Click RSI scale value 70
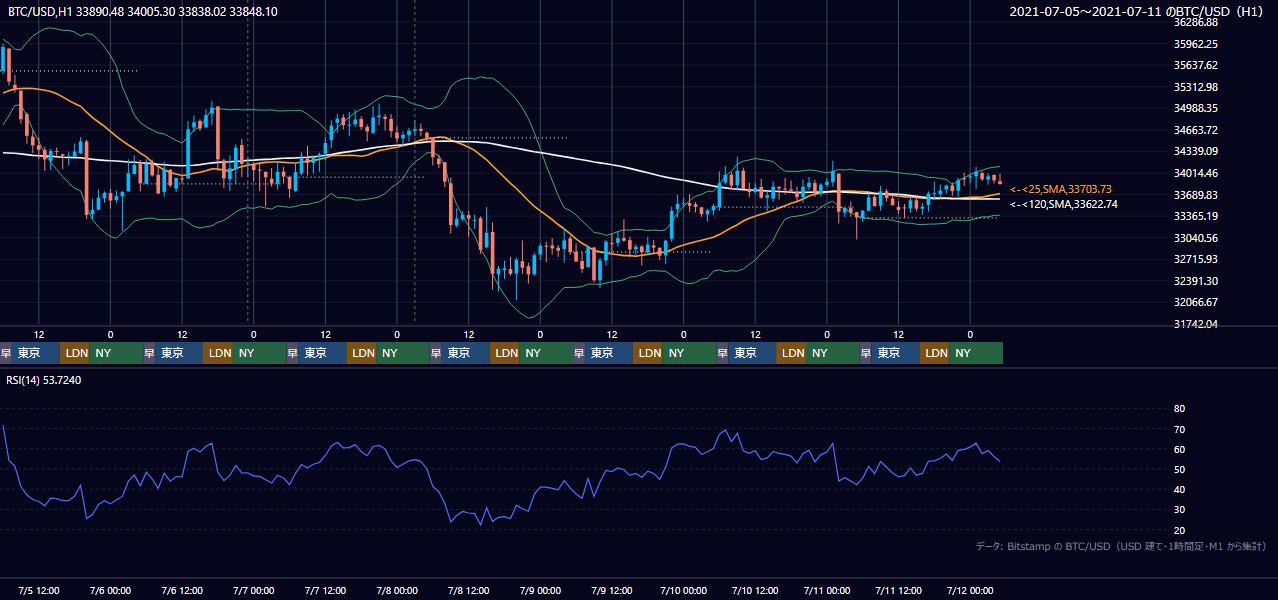 click(1179, 429)
